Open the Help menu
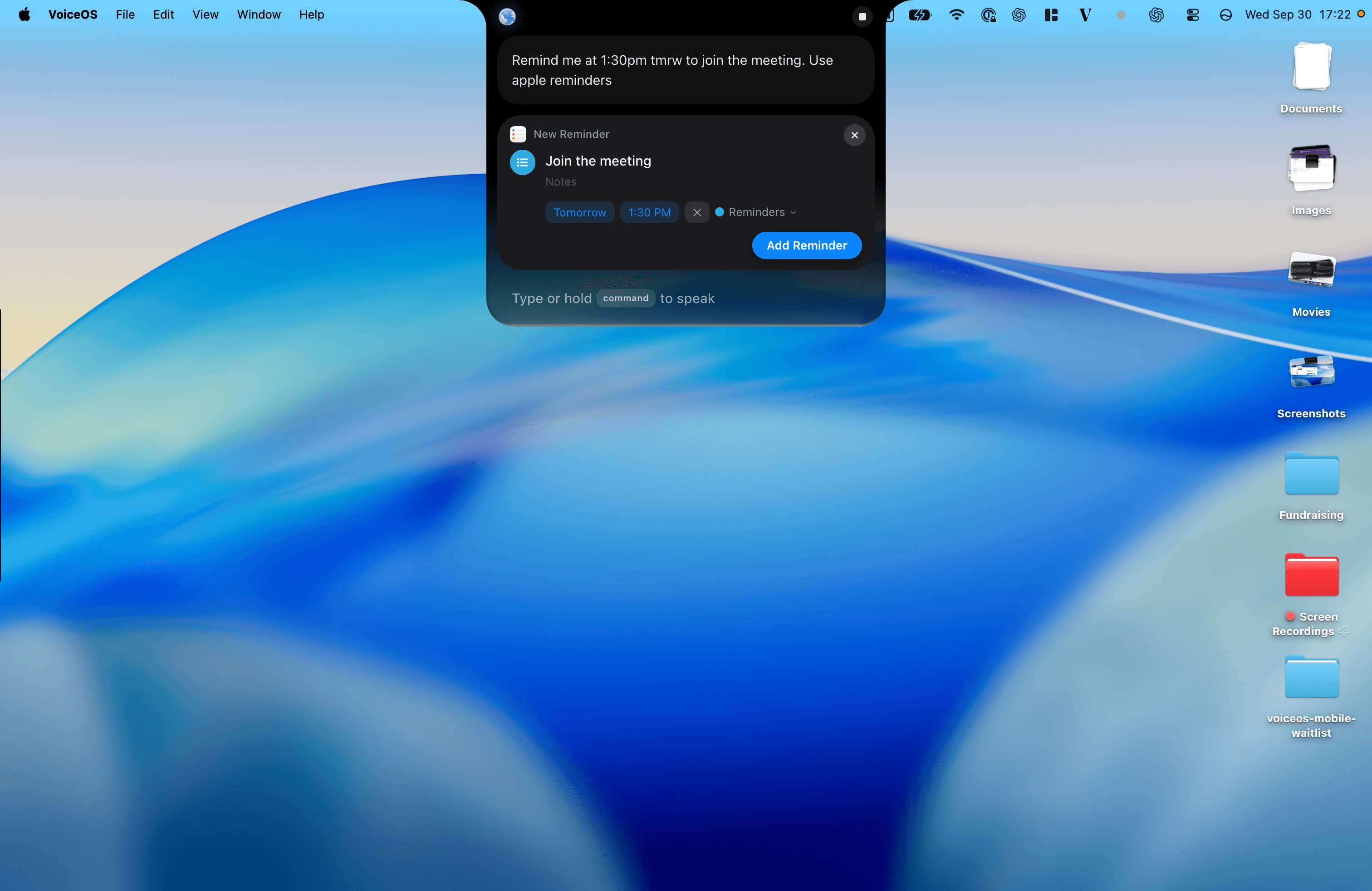This screenshot has height=891, width=1372. (311, 15)
